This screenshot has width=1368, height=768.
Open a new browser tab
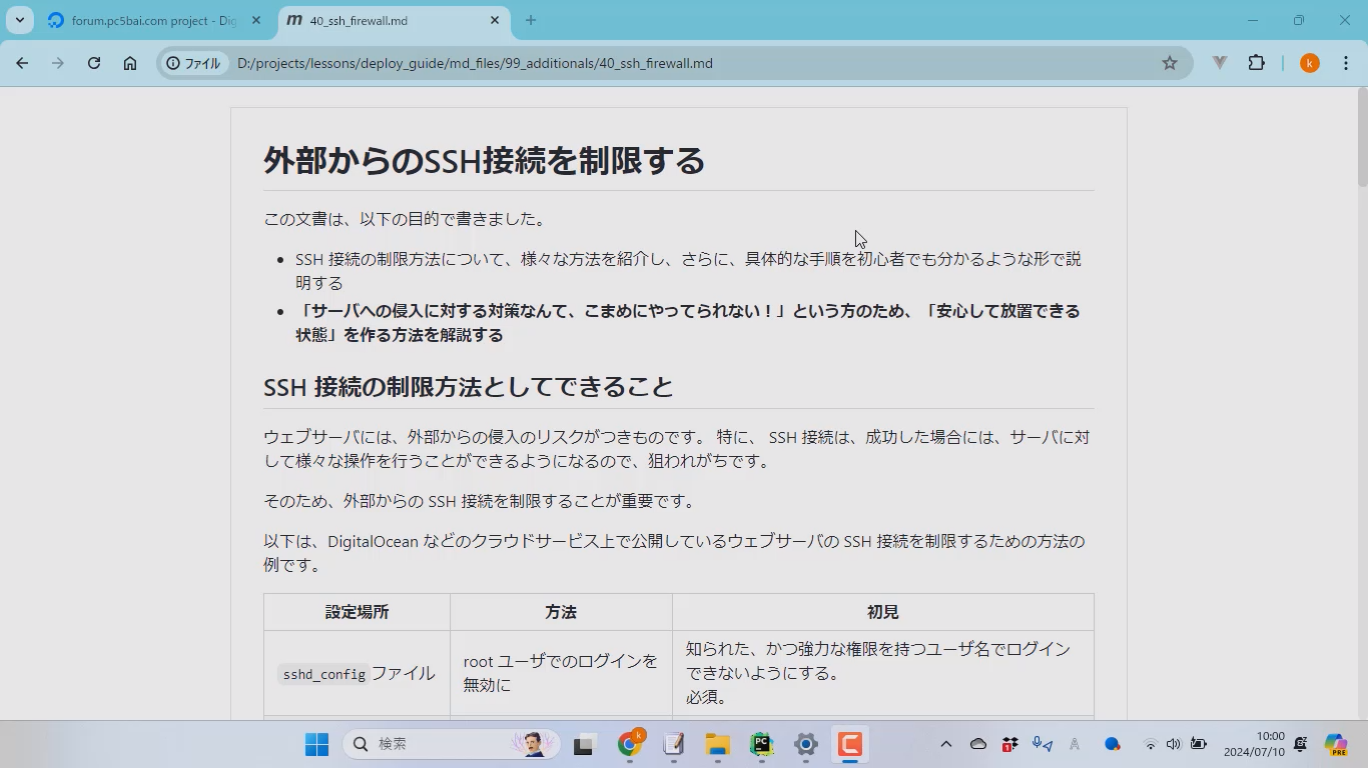[531, 20]
